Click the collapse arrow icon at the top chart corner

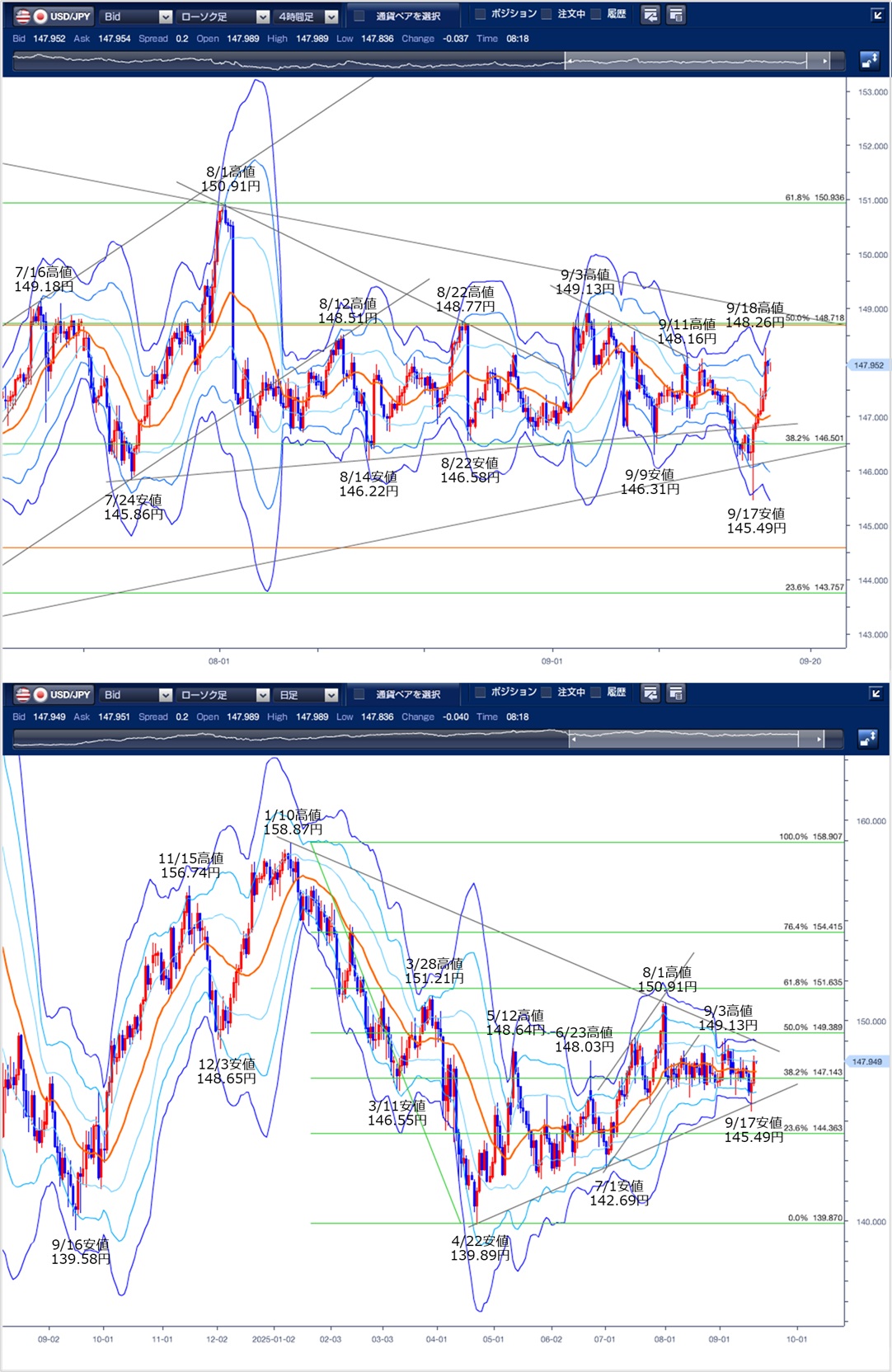[x=876, y=15]
